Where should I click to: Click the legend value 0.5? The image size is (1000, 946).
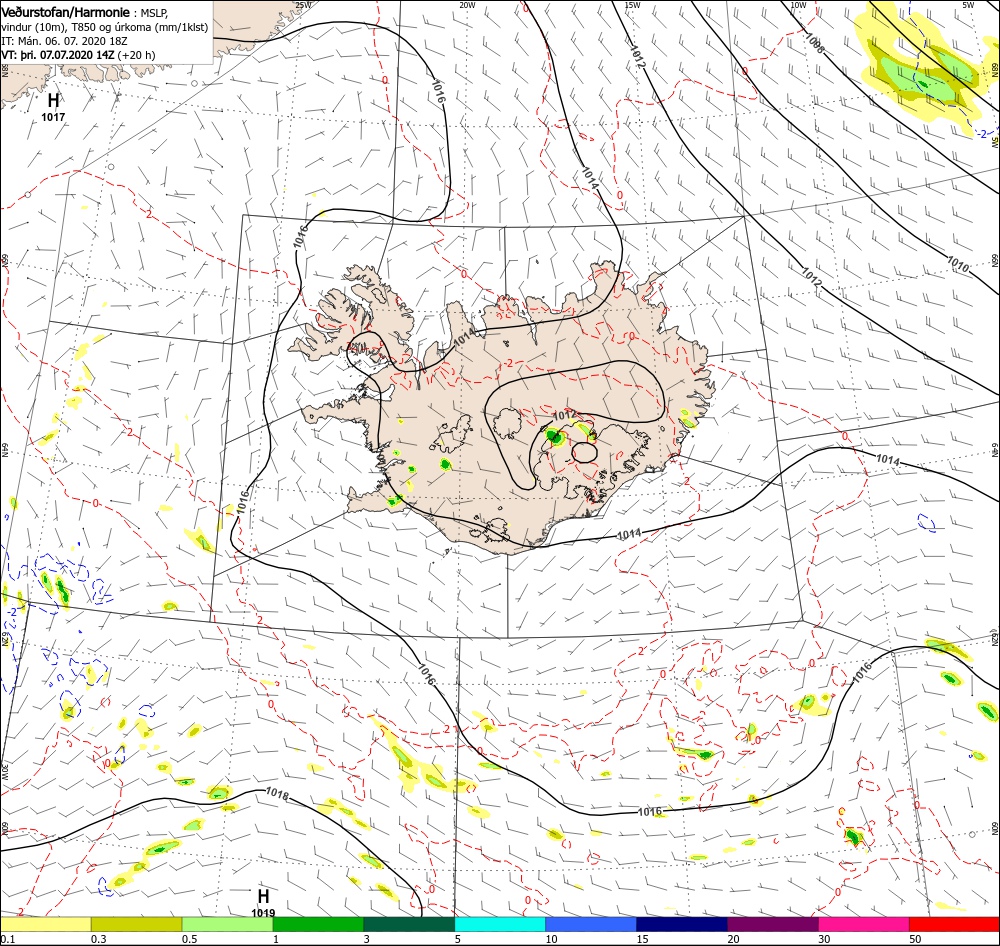point(189,939)
